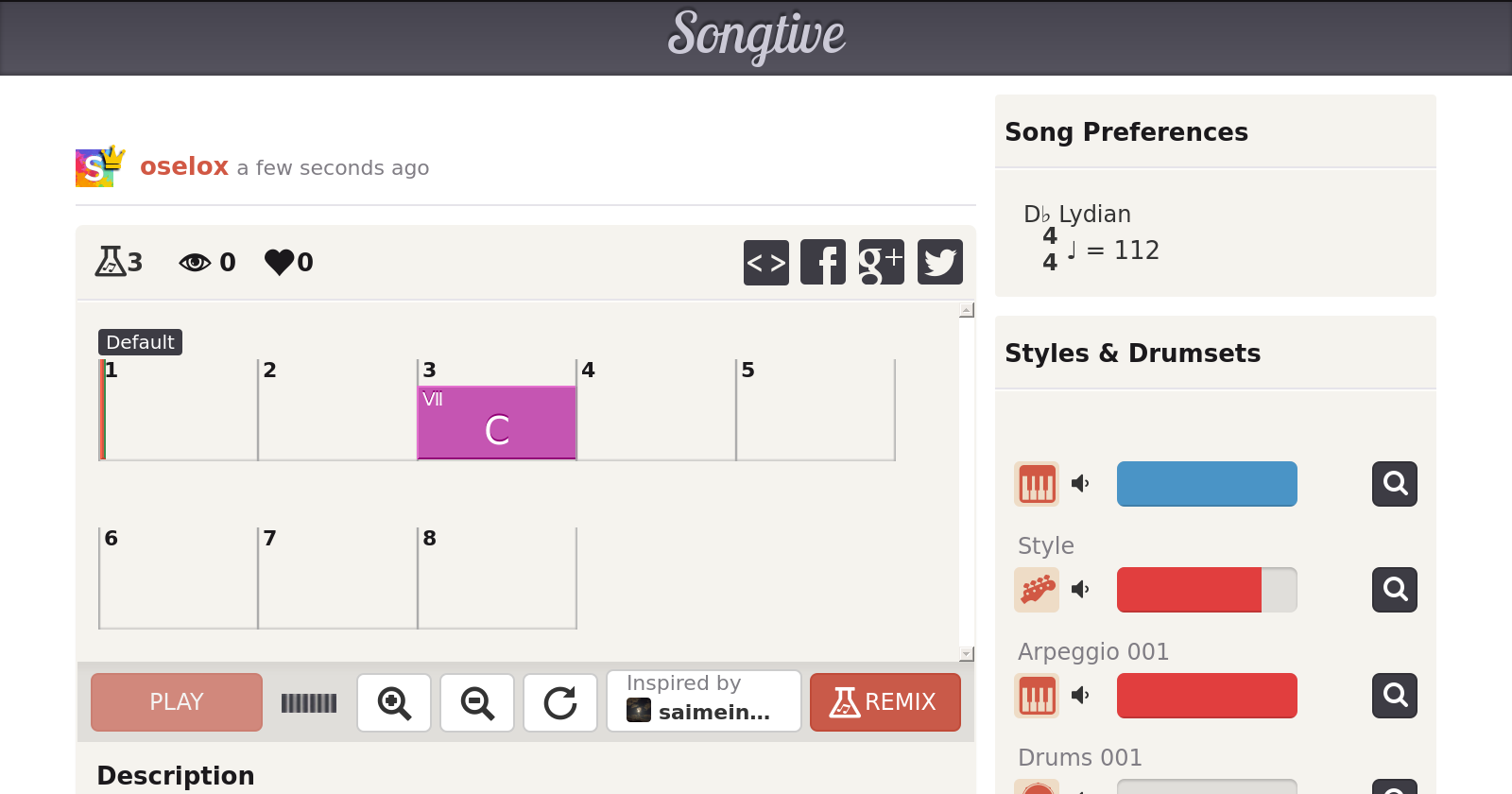
Task: Open search for Arpeggio 001 pattern
Action: [1395, 696]
